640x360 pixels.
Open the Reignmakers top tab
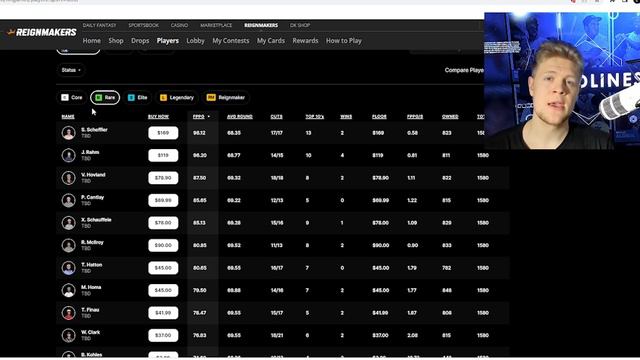pos(261,25)
